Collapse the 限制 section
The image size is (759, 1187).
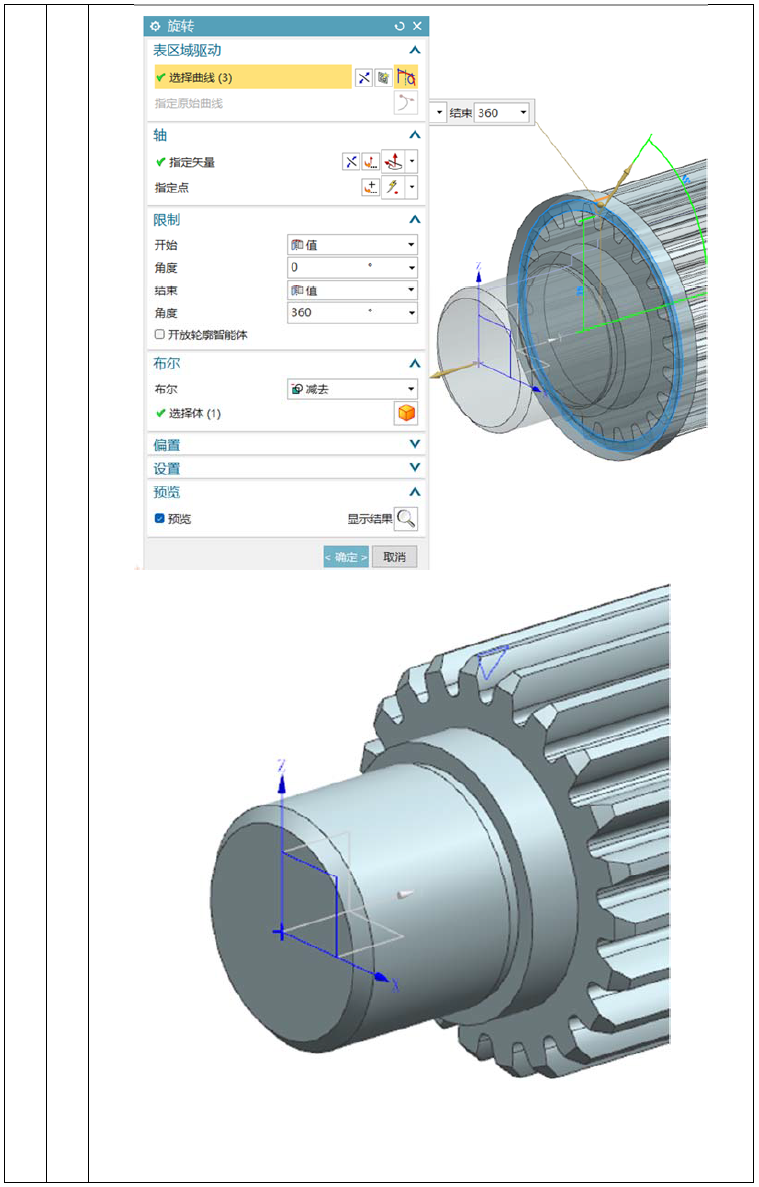pos(414,220)
